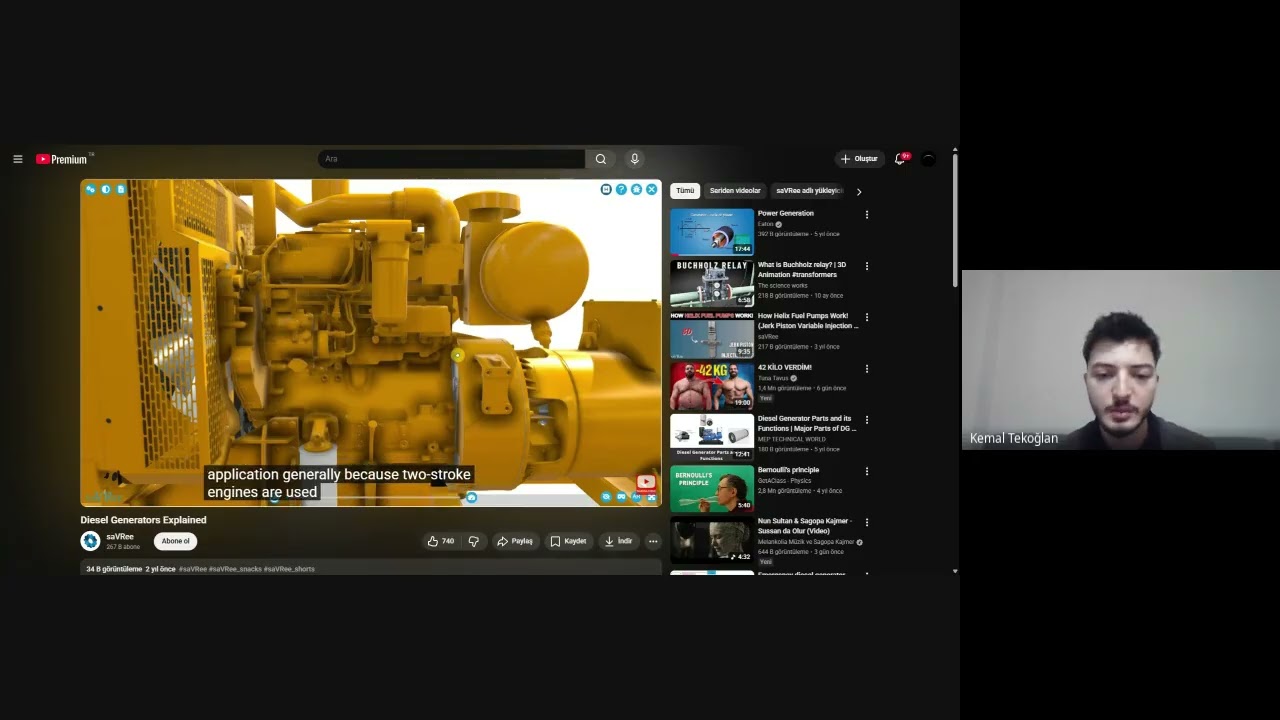The height and width of the screenshot is (720, 1280).
Task: Click the Oluştur create button
Action: (859, 159)
